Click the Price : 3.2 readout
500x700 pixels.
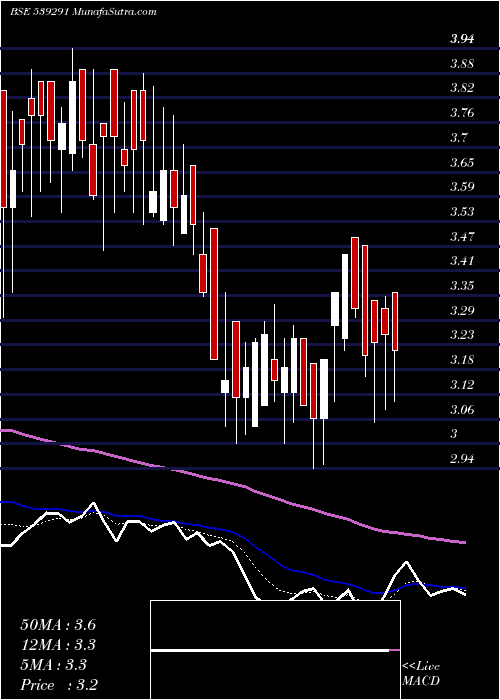tap(59, 685)
